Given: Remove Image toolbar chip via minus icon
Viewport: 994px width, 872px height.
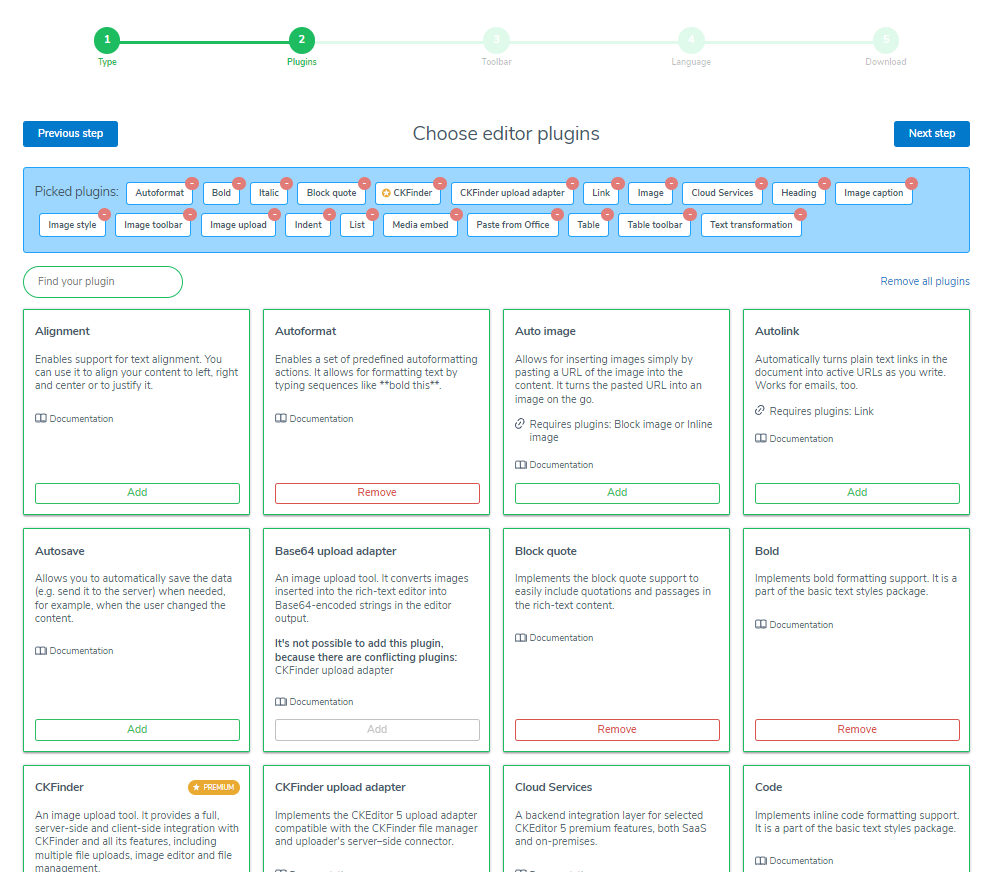Looking at the screenshot, I should coord(190,215).
